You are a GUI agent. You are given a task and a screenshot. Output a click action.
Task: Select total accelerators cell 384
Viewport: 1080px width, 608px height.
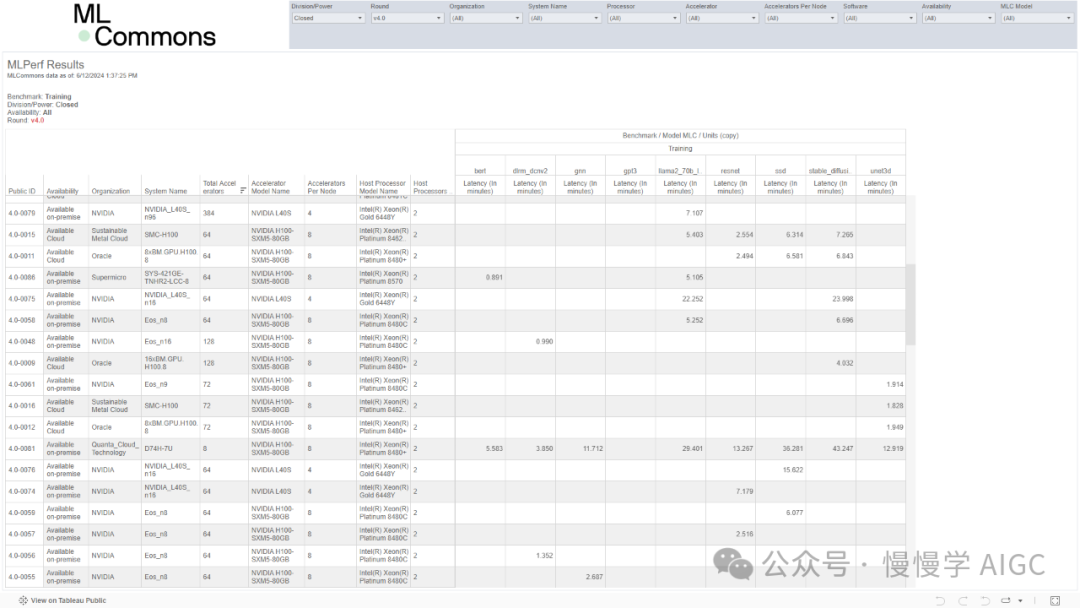pos(209,213)
